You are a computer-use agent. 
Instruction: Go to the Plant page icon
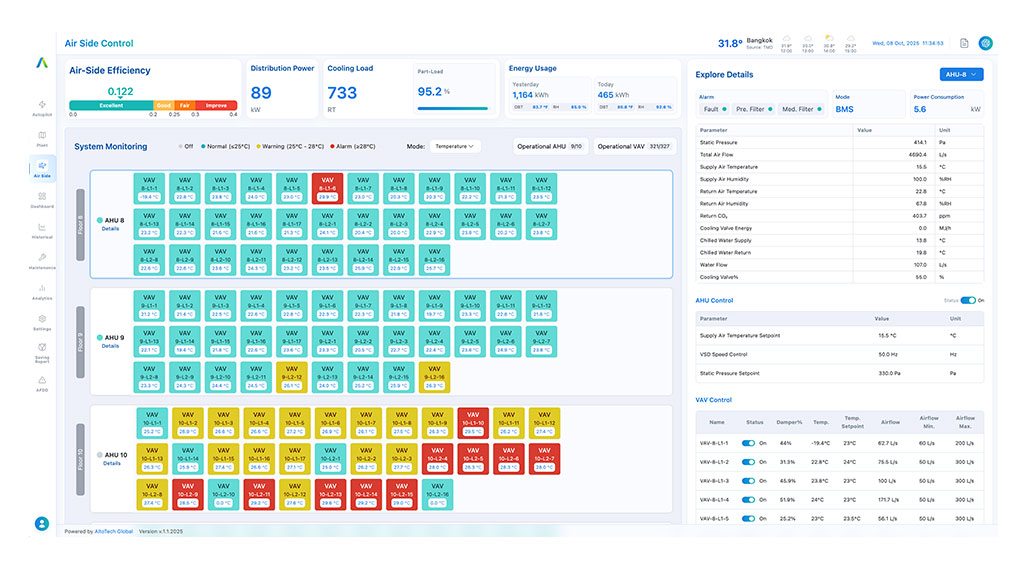click(42, 136)
